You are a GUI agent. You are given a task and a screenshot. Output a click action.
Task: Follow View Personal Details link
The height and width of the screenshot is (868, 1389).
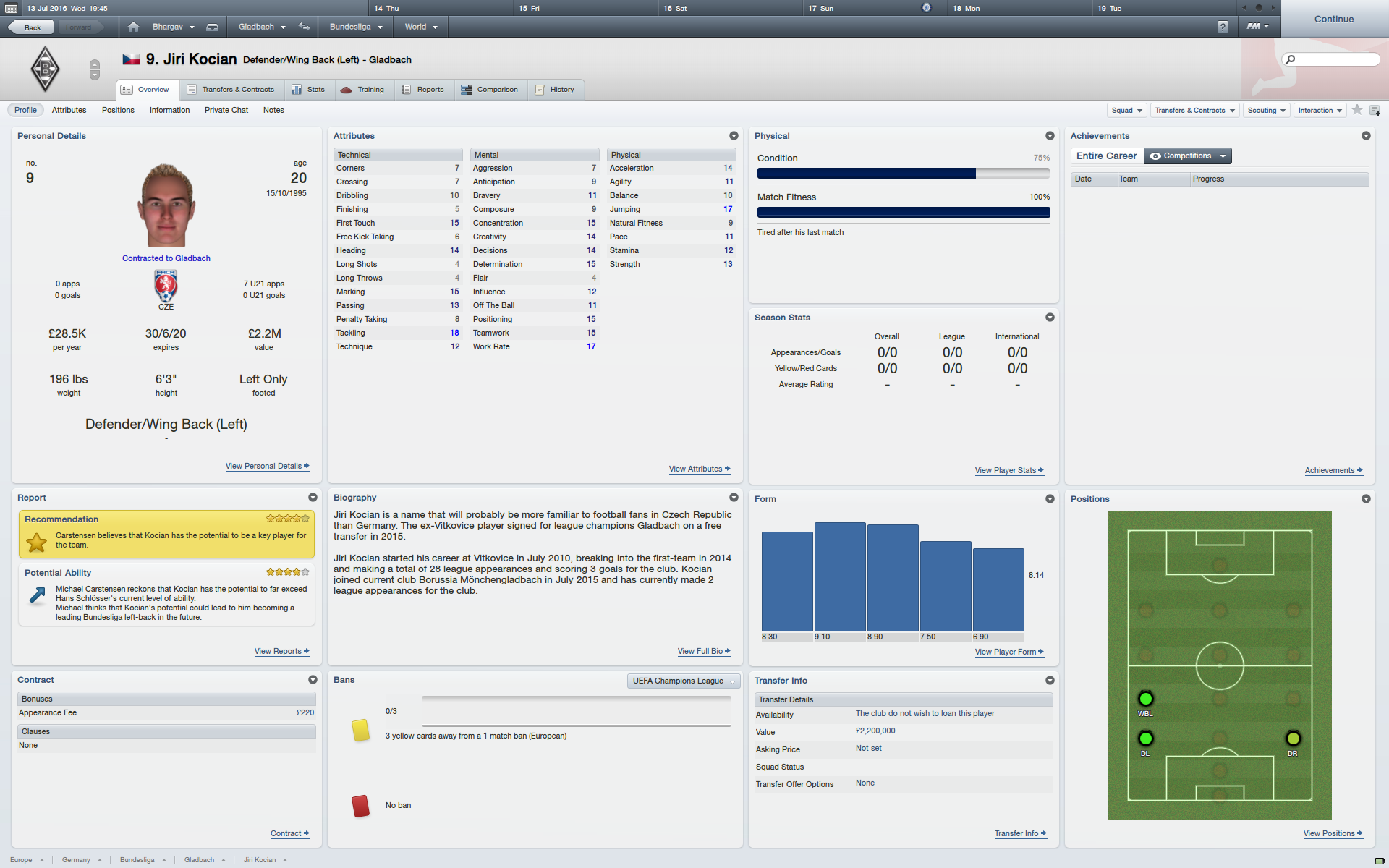pos(267,466)
